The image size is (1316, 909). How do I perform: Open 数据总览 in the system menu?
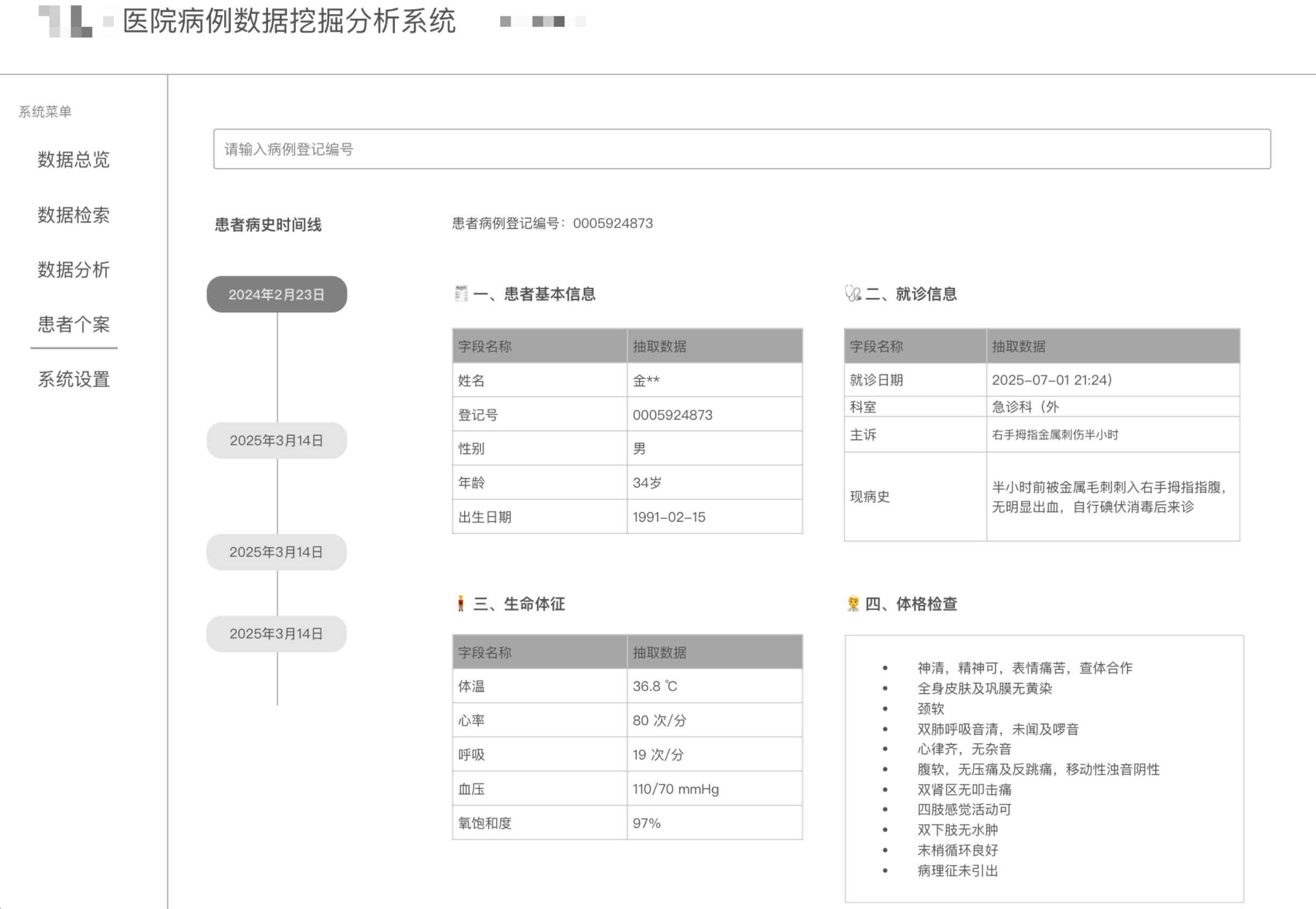coord(74,159)
